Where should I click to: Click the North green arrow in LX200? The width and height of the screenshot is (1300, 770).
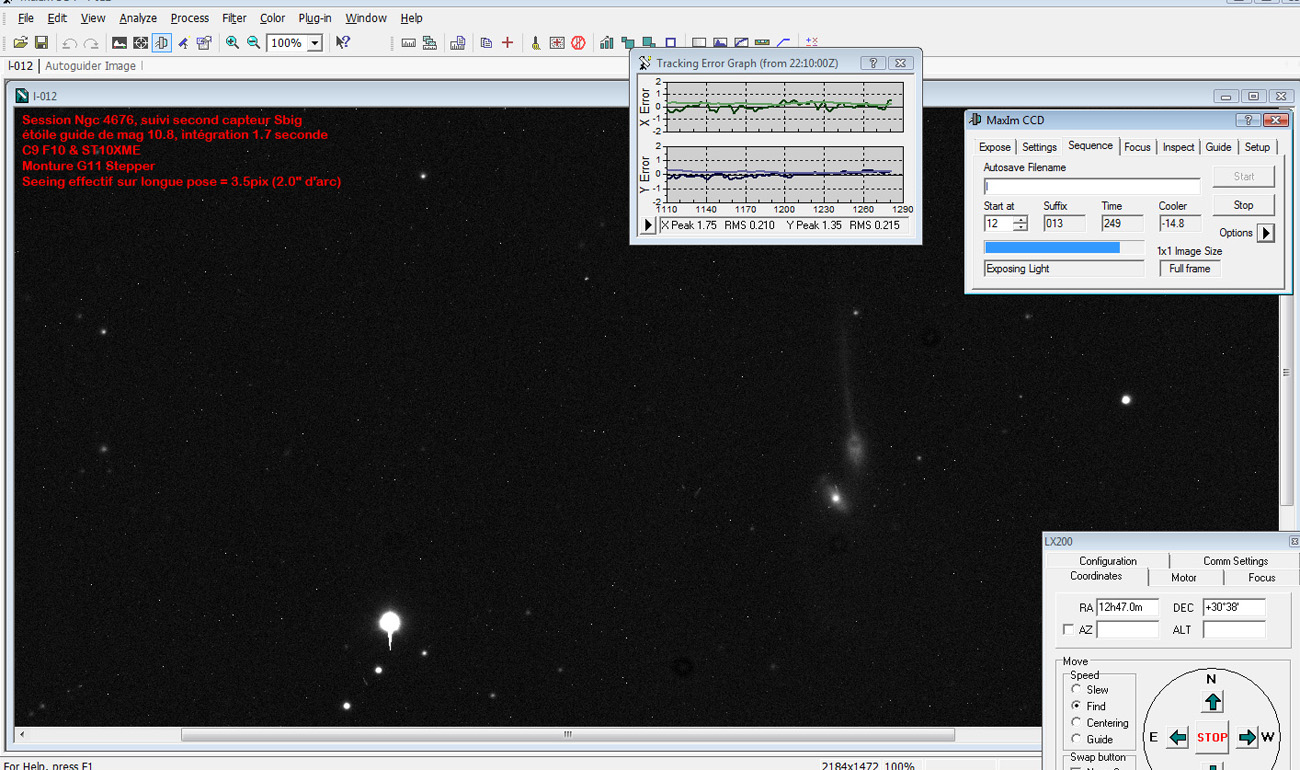pyautogui.click(x=1212, y=702)
